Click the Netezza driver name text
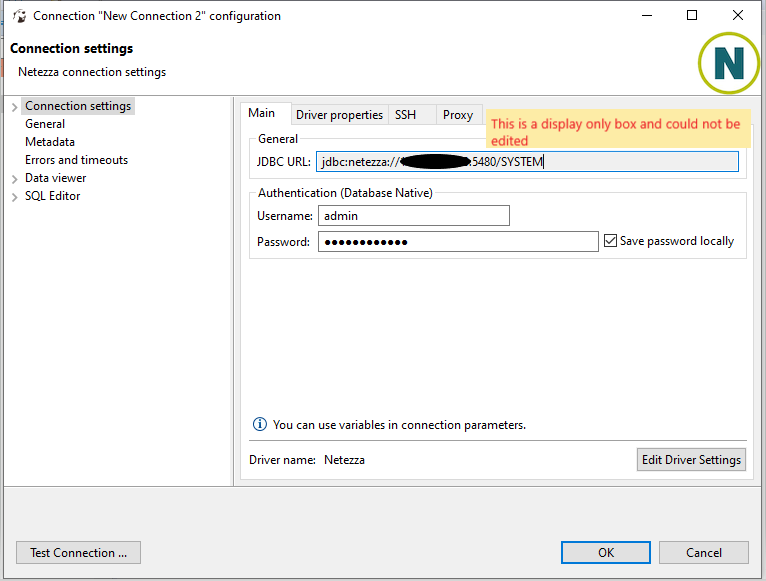The height and width of the screenshot is (581, 766). [344, 460]
